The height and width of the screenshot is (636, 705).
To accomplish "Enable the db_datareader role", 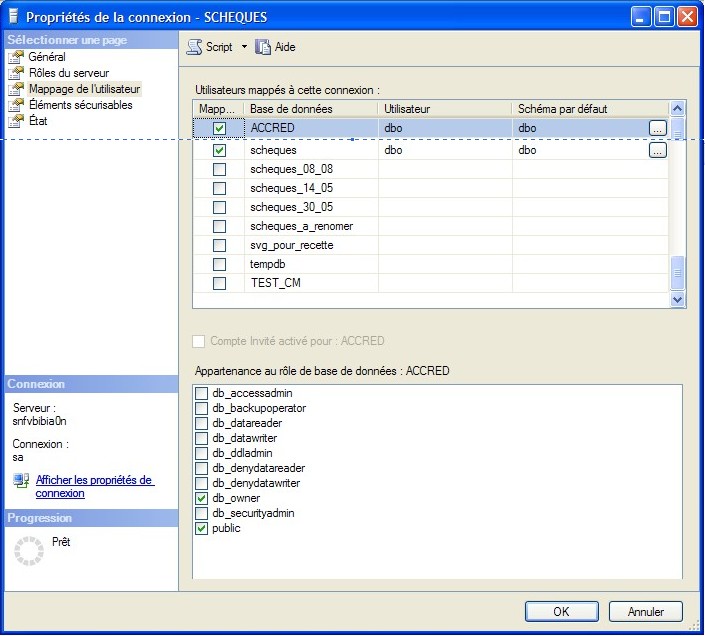I will click(202, 423).
